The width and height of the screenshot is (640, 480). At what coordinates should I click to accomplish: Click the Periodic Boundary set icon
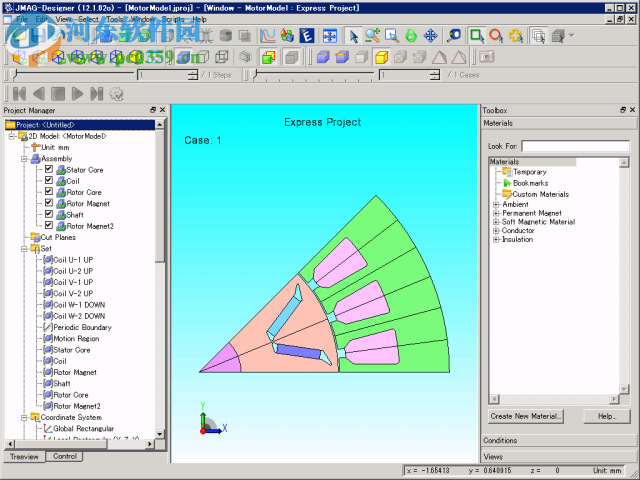point(47,327)
